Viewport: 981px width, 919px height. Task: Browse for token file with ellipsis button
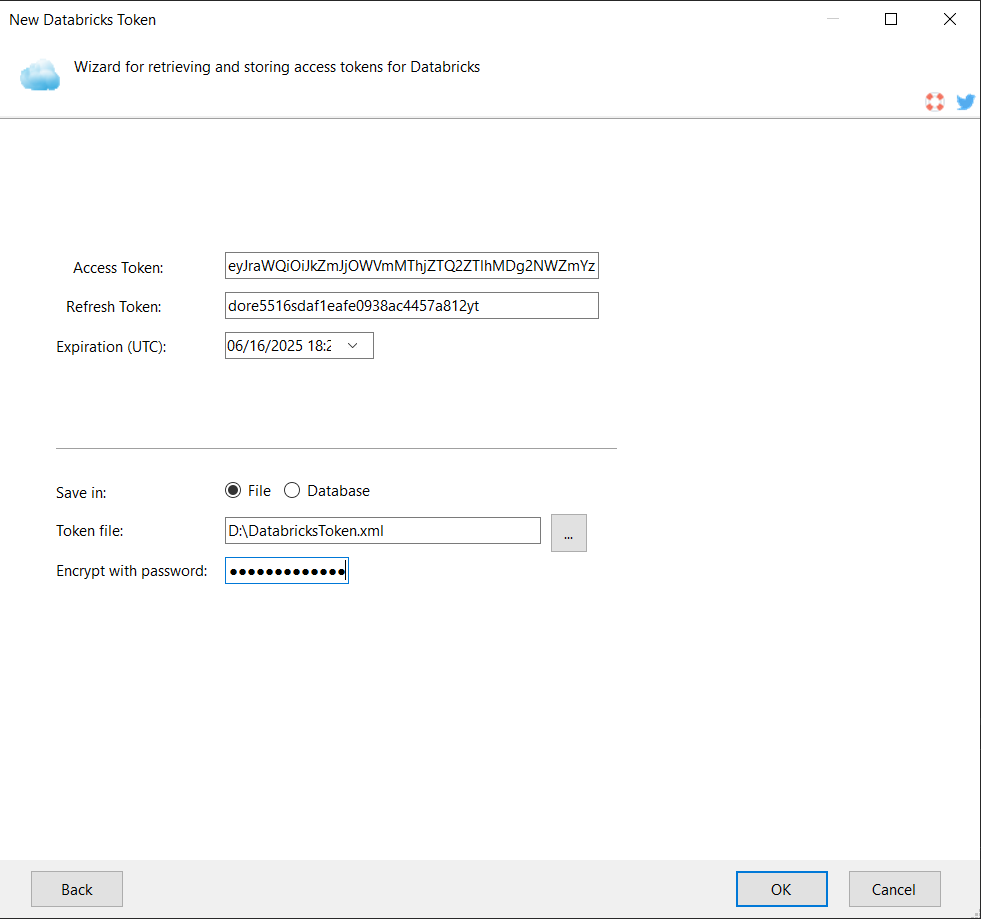(x=569, y=533)
